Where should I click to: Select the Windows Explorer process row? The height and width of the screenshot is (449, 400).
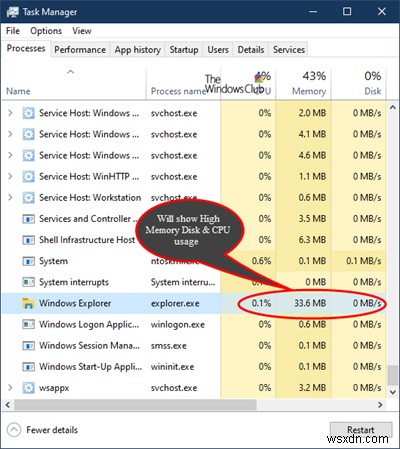tap(194, 303)
